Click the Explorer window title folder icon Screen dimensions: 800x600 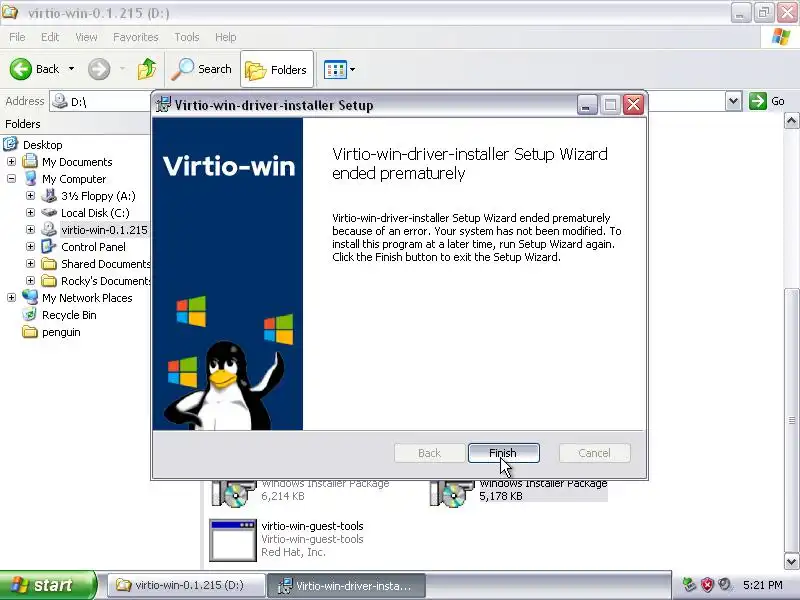click(10, 12)
